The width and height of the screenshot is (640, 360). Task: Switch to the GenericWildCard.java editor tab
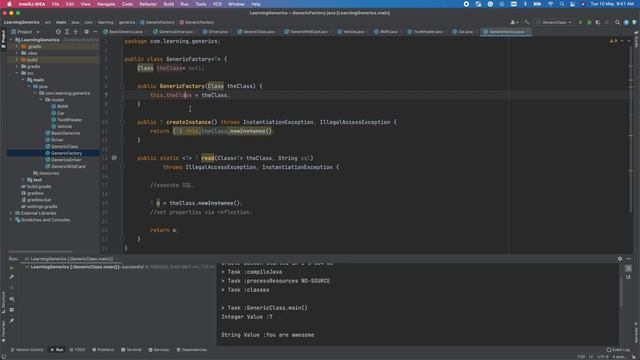pyautogui.click(x=309, y=31)
